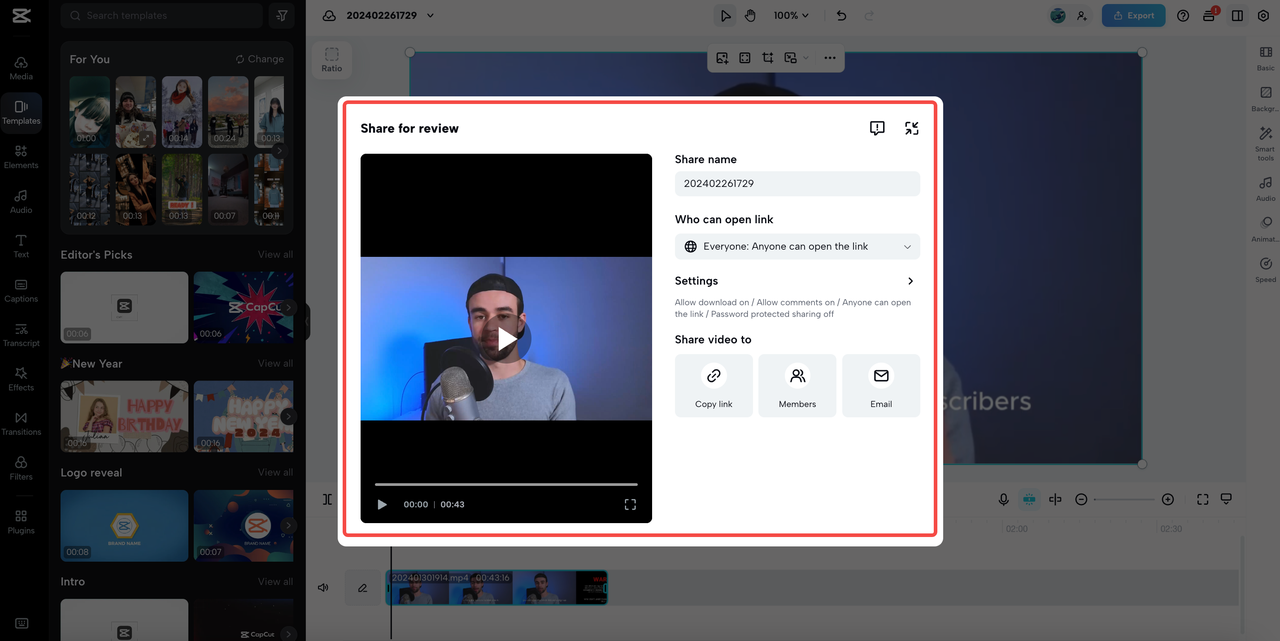This screenshot has height=641, width=1280.
Task: Open the Audio sidebar panel on the left
Action: click(x=21, y=201)
